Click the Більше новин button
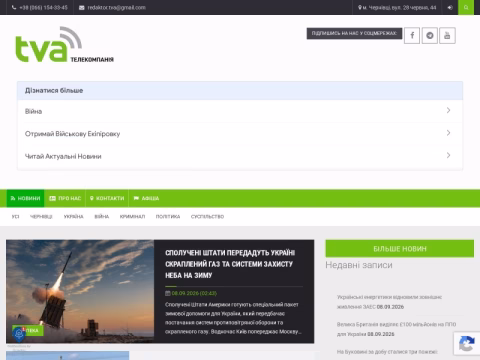The image size is (480, 360). 400,248
